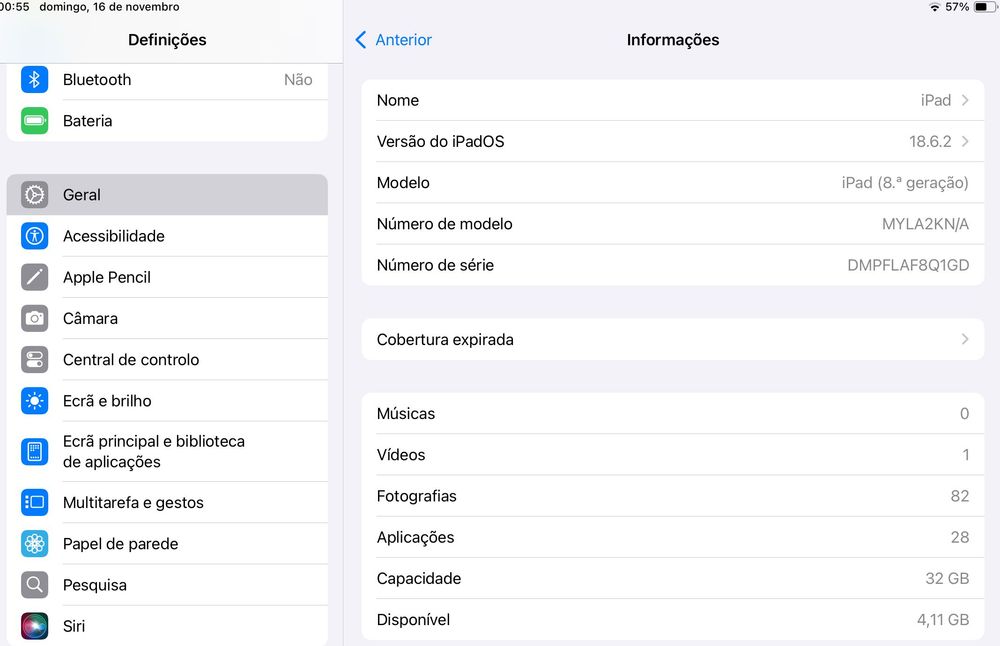Open Bluetooth settings
Image resolution: width=1000 pixels, height=646 pixels.
point(167,80)
